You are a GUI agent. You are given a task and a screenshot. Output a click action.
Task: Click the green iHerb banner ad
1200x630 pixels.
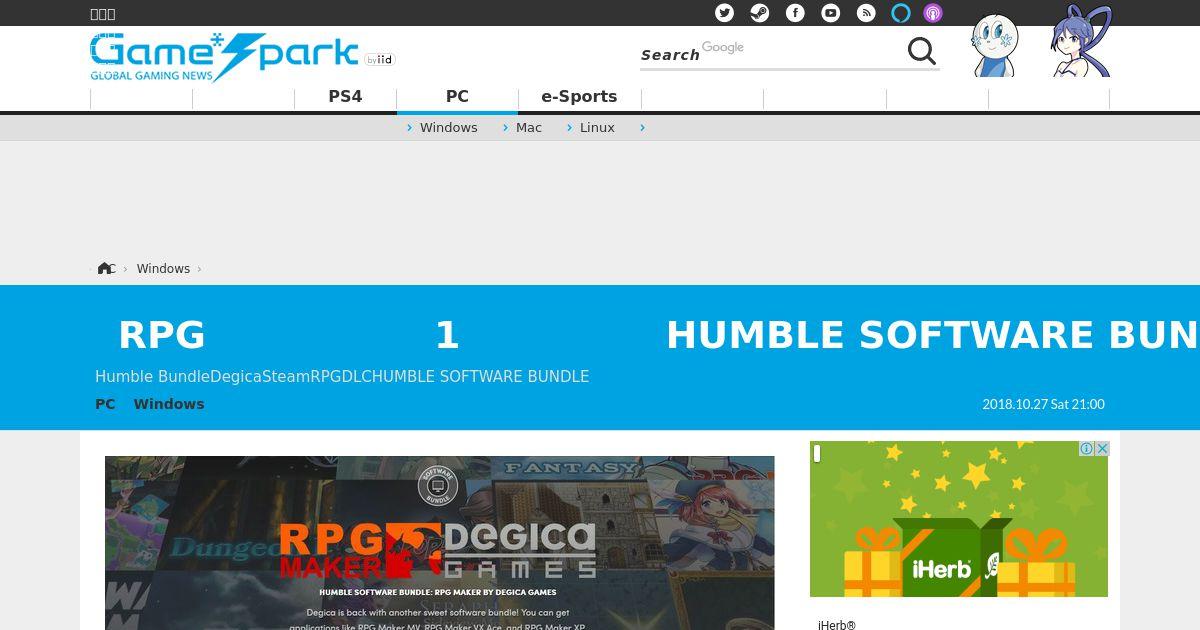pos(959,519)
